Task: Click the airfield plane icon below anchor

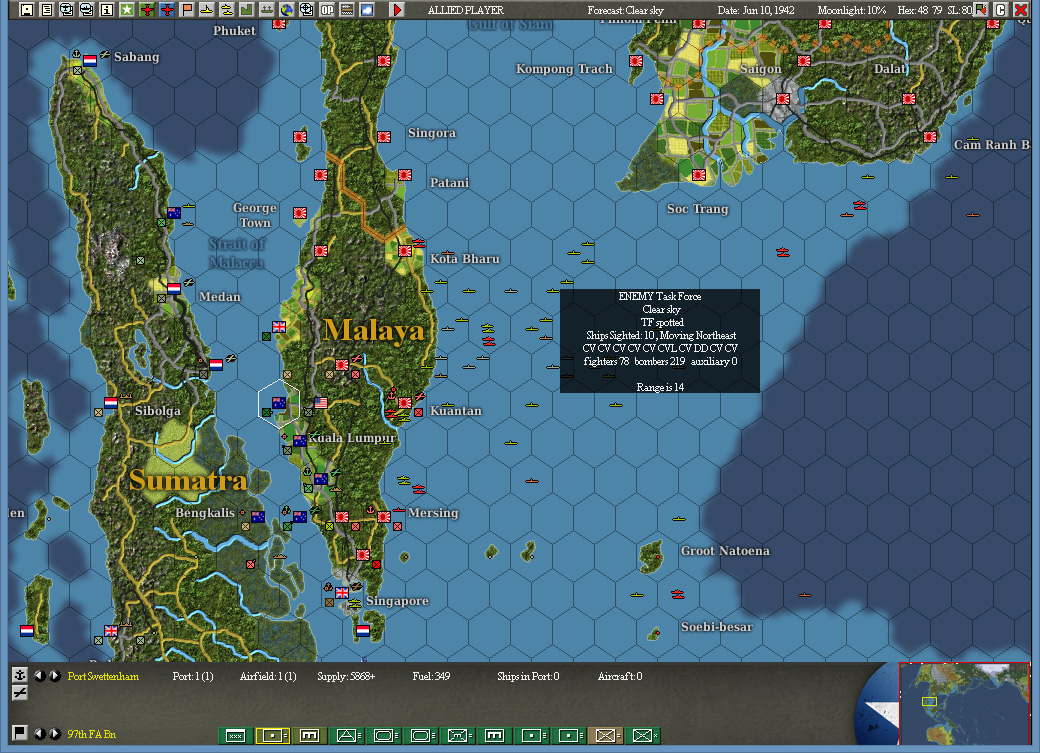Action: tap(20, 693)
